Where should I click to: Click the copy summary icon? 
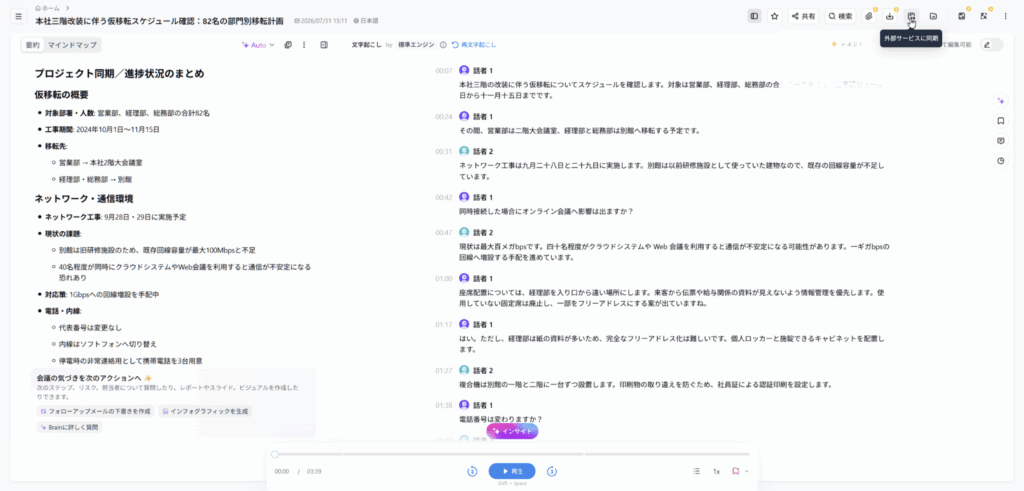[x=288, y=45]
